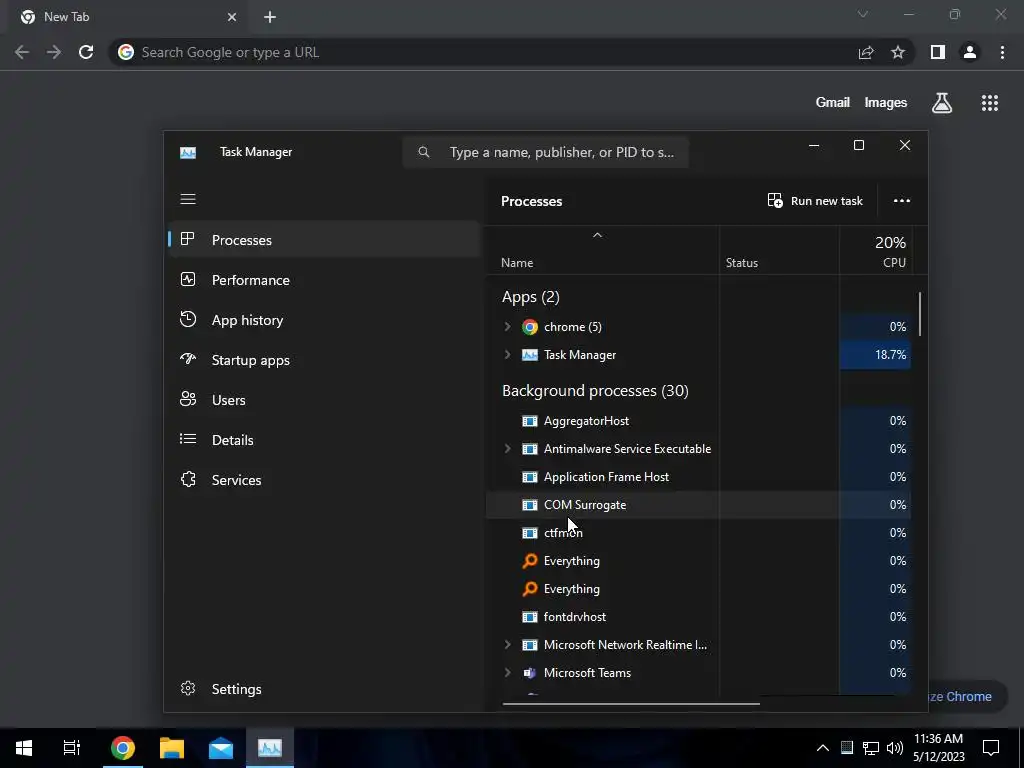The image size is (1024, 768).
Task: Click the Performance graph icon in sidebar
Action: [x=187, y=280]
